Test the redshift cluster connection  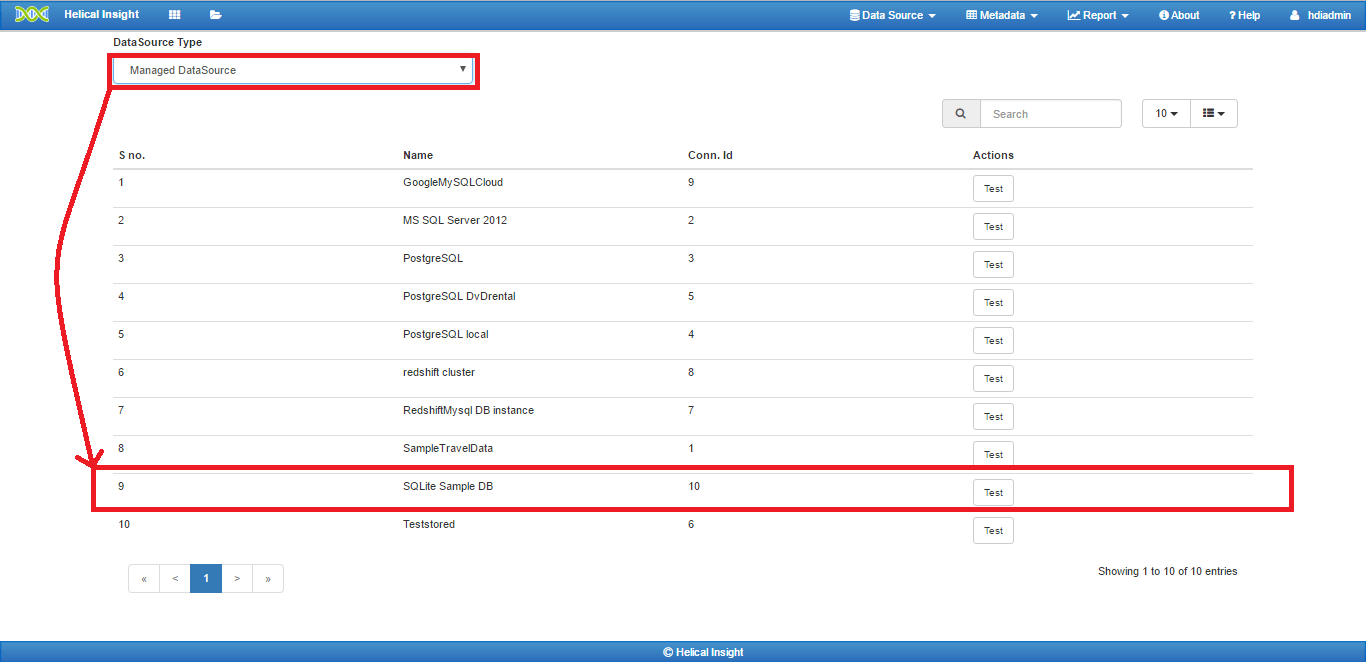993,378
